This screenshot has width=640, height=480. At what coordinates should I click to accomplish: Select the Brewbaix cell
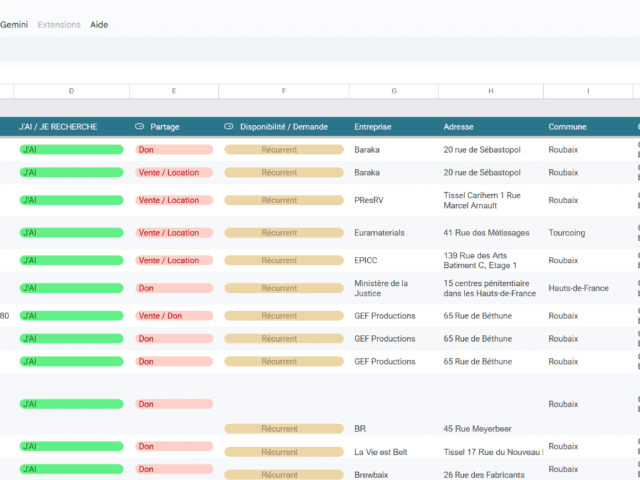click(371, 475)
